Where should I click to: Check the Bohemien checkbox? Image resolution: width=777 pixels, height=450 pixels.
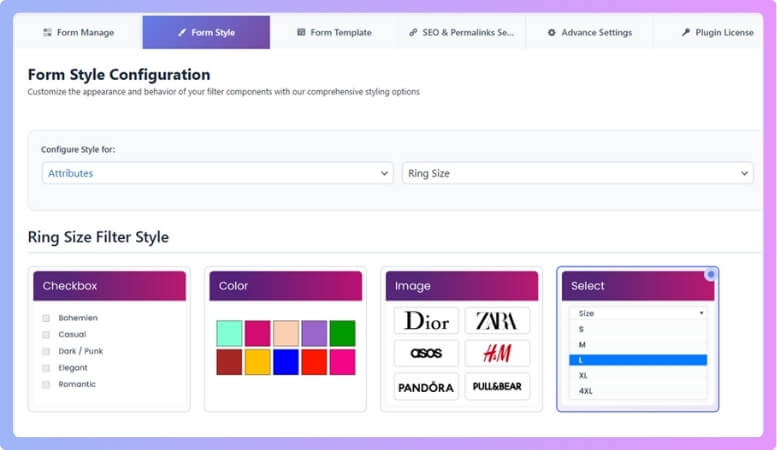coord(46,318)
